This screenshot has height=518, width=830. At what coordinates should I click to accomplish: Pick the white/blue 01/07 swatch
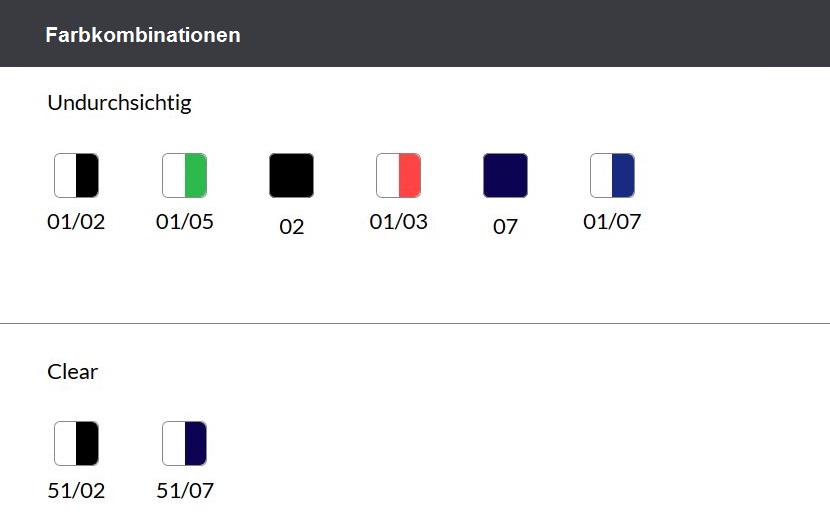point(612,176)
